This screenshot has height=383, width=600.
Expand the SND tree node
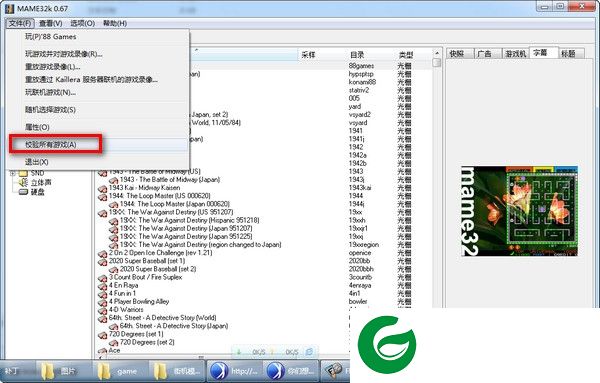(x=13, y=174)
